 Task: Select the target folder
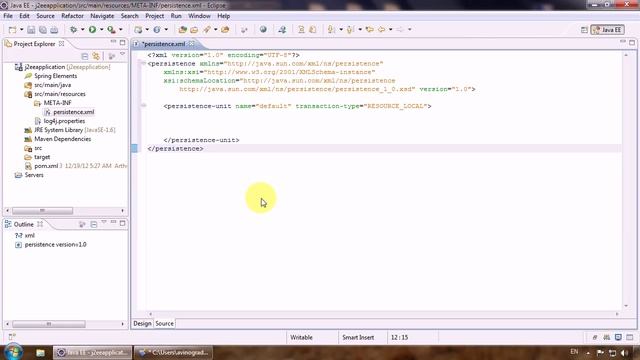[42, 157]
